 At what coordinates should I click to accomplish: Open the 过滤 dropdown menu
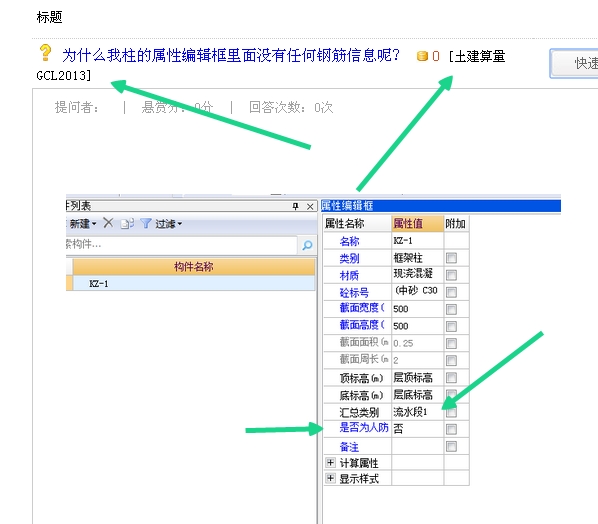[x=168, y=223]
